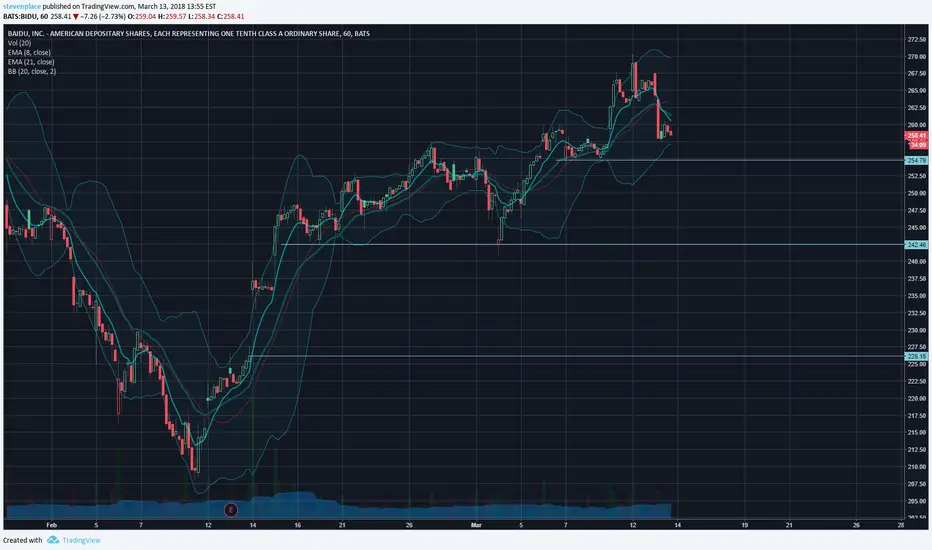Viewport: 932px width, 550px height.
Task: Click the L:258.34 low value
Action: pyautogui.click(x=202, y=16)
